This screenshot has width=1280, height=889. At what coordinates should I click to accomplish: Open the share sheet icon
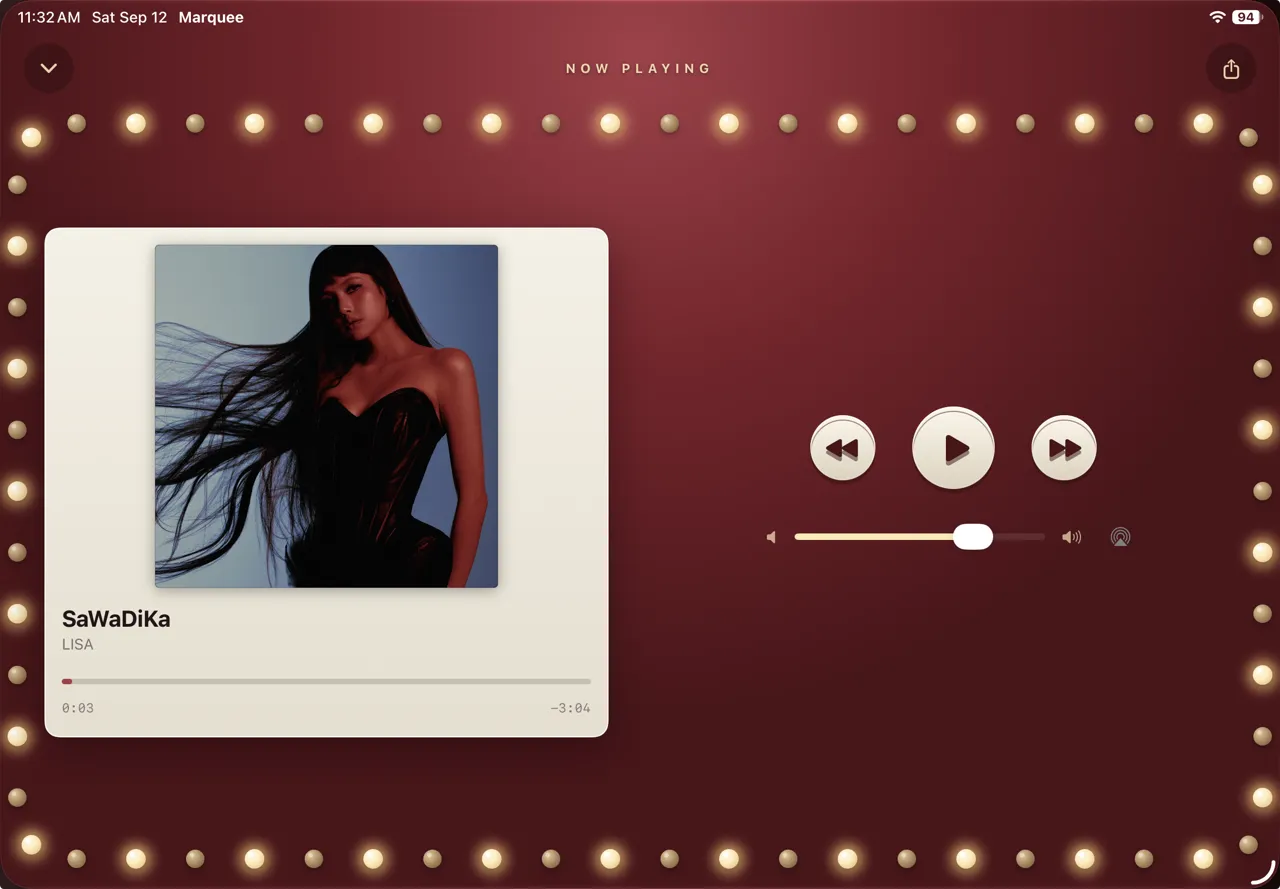point(1231,69)
